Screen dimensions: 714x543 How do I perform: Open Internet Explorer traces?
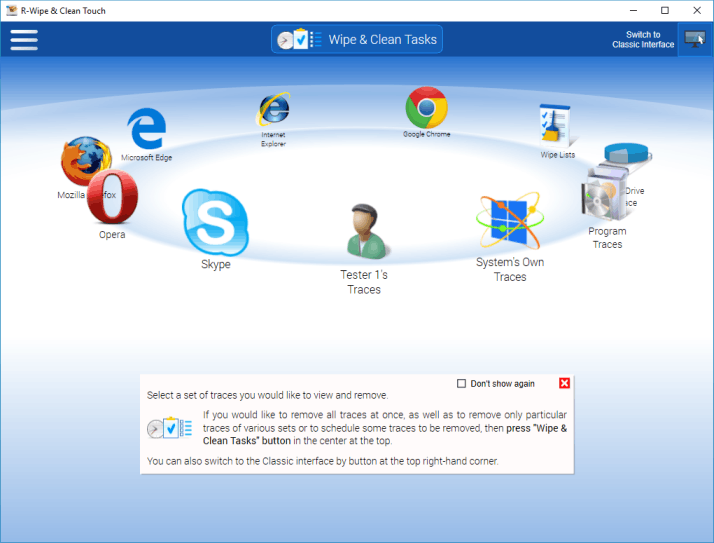(273, 110)
